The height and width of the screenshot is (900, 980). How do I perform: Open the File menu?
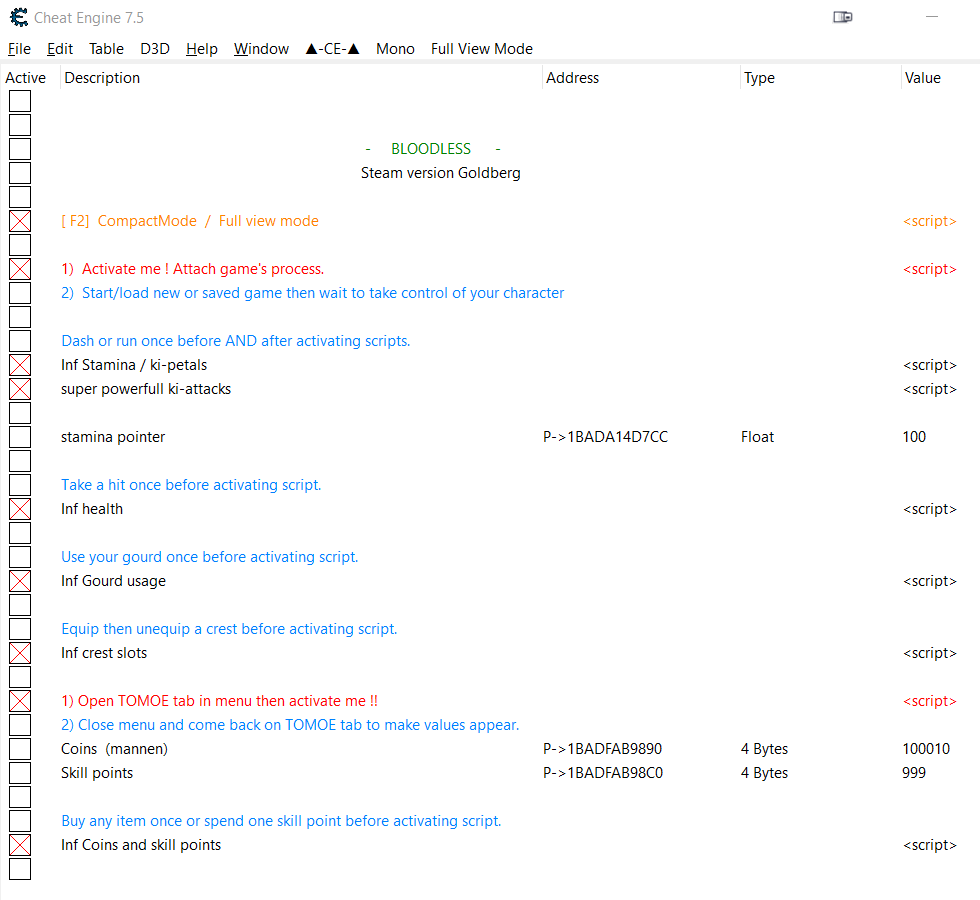pos(19,49)
